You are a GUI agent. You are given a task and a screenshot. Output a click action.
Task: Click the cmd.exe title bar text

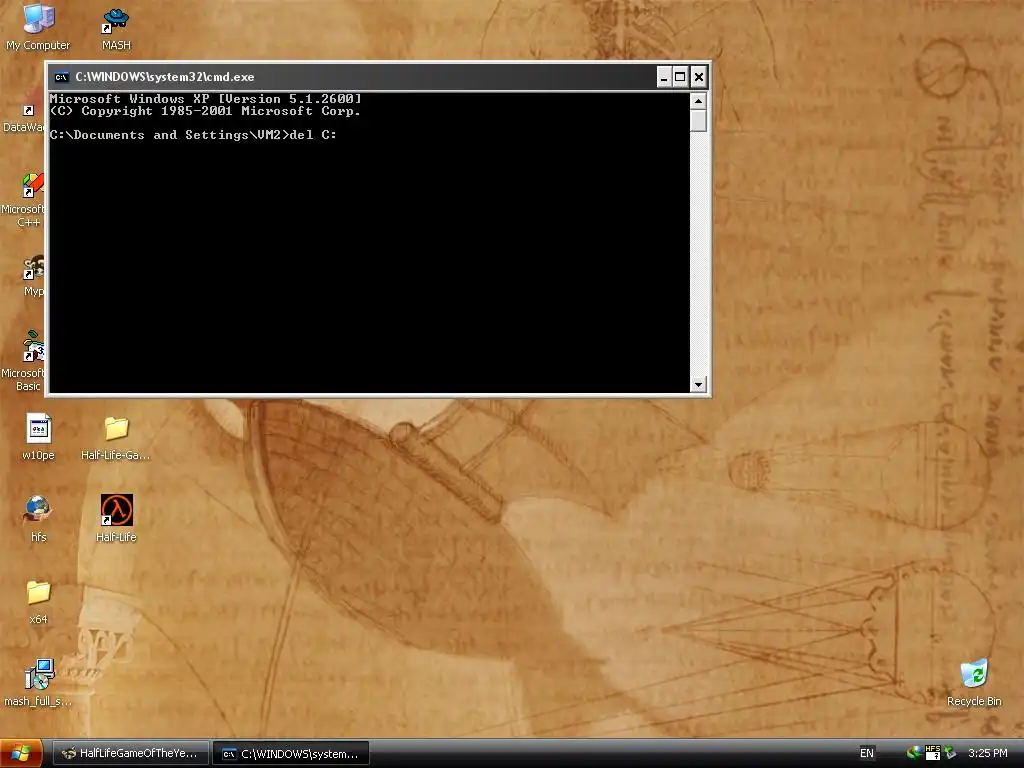point(165,77)
